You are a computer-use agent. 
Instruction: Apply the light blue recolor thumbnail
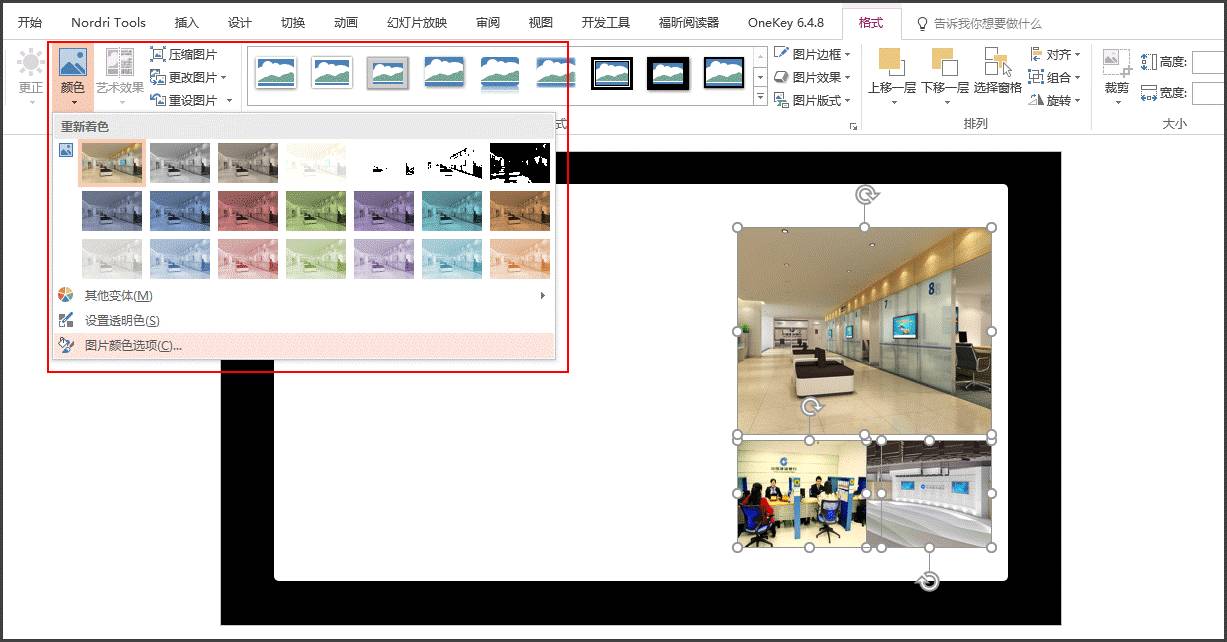tap(181, 258)
